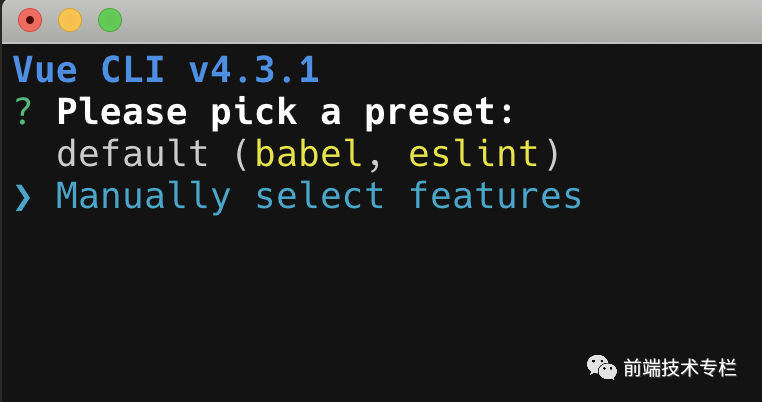Select the Manually select features option
Image resolution: width=762 pixels, height=402 pixels.
point(319,197)
